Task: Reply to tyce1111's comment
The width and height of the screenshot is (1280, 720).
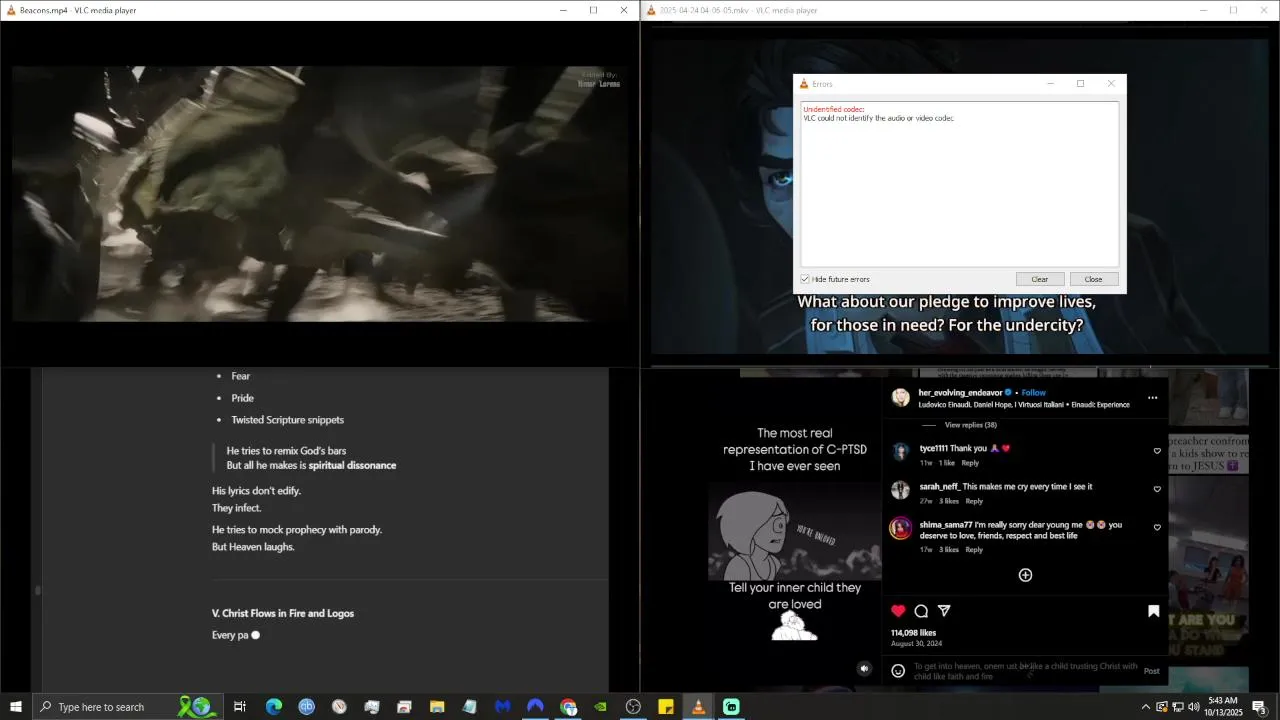Action: coord(970,463)
